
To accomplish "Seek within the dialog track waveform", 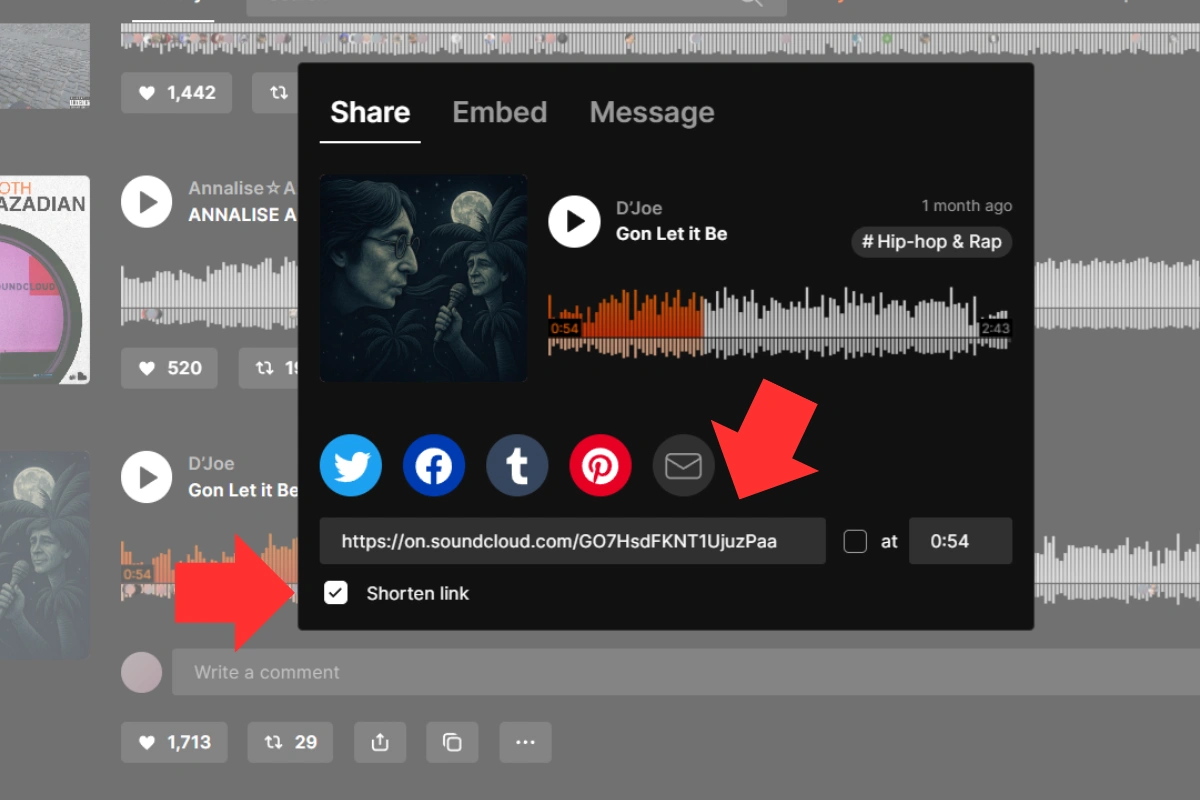I will coord(780,322).
